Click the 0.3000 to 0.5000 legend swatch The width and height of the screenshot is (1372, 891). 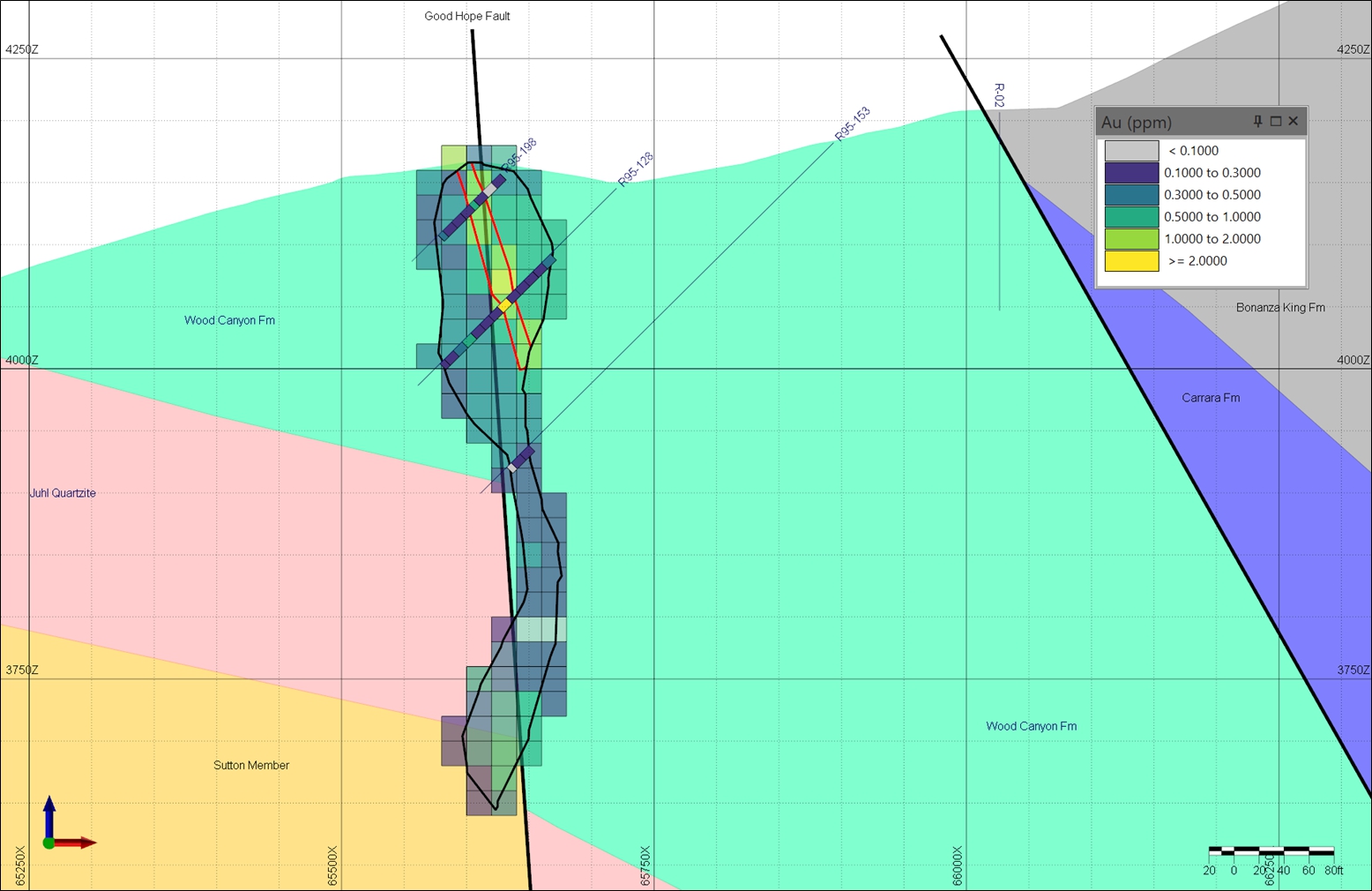click(x=1131, y=195)
